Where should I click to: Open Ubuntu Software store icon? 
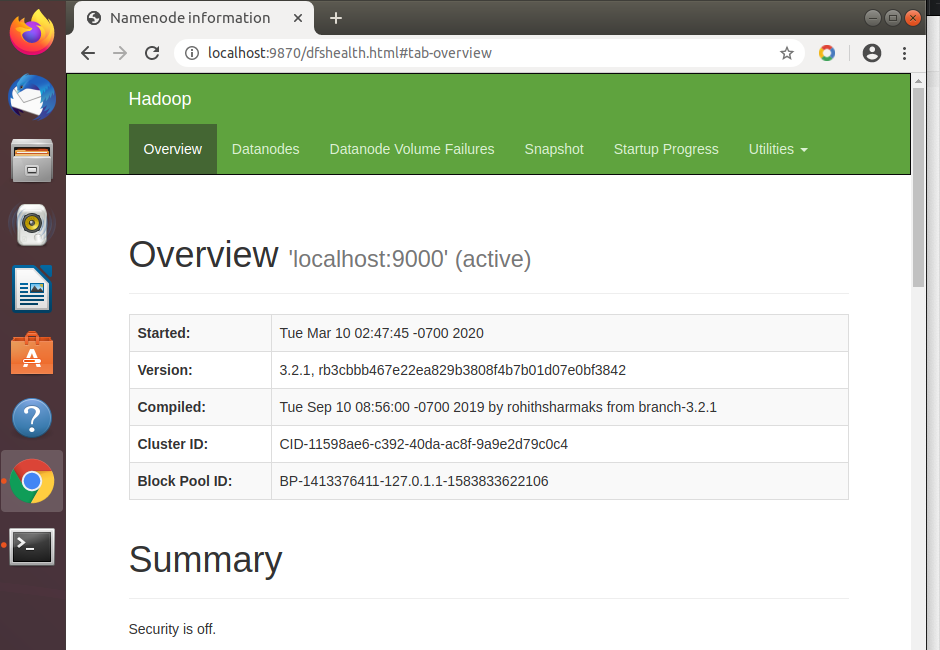[x=32, y=354]
